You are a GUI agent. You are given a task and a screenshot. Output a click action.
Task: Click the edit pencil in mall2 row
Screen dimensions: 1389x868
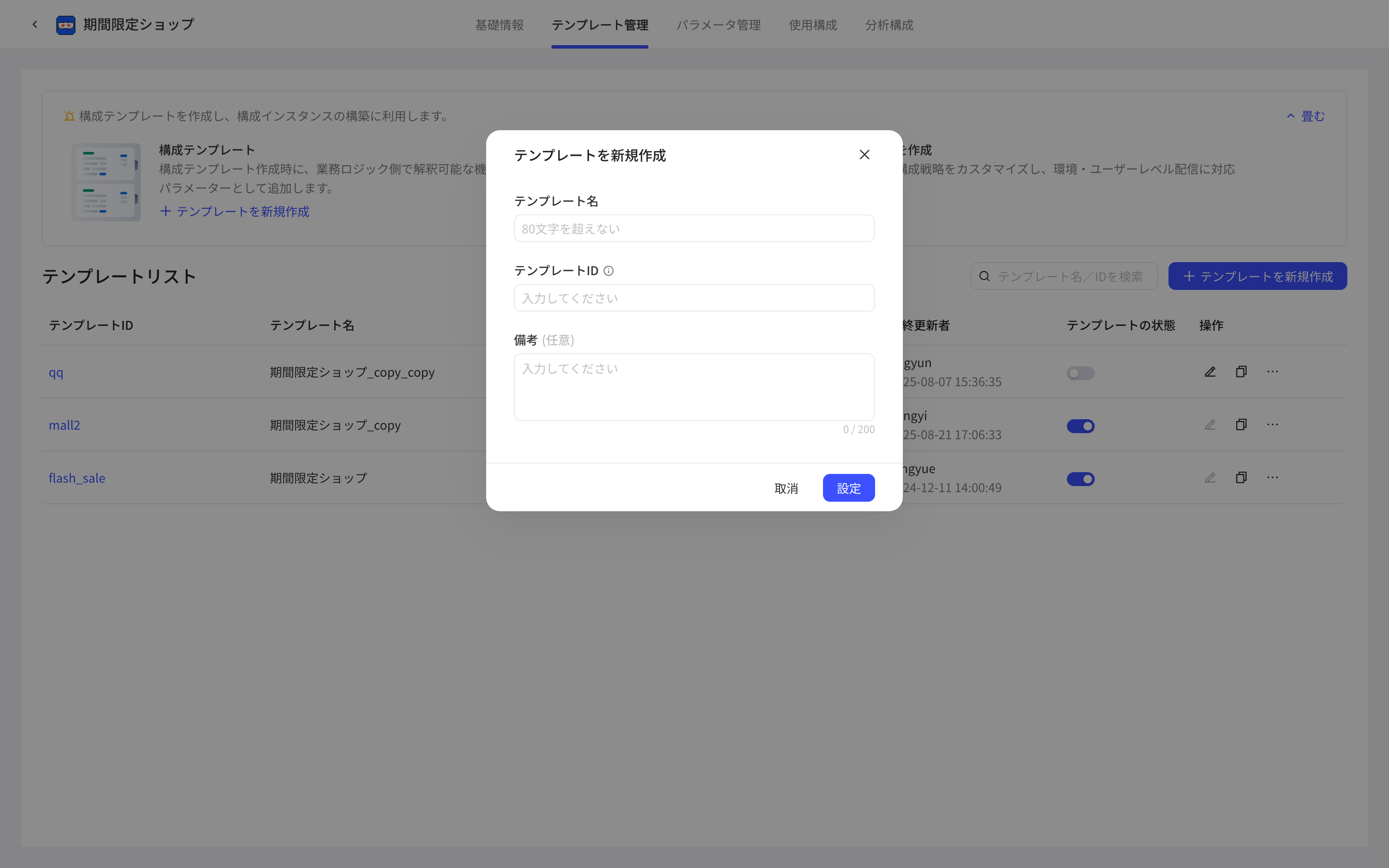pyautogui.click(x=1210, y=425)
